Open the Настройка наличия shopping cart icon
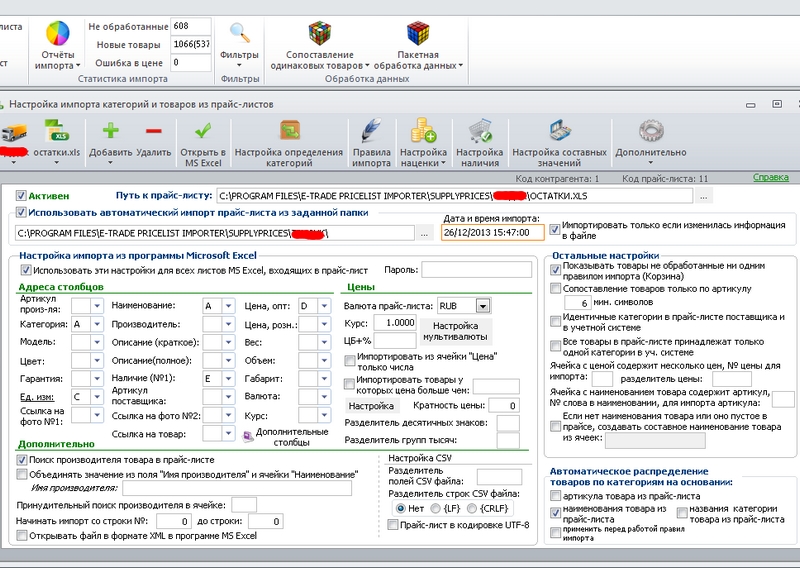Screen dimensions: 800x568 click(480, 131)
